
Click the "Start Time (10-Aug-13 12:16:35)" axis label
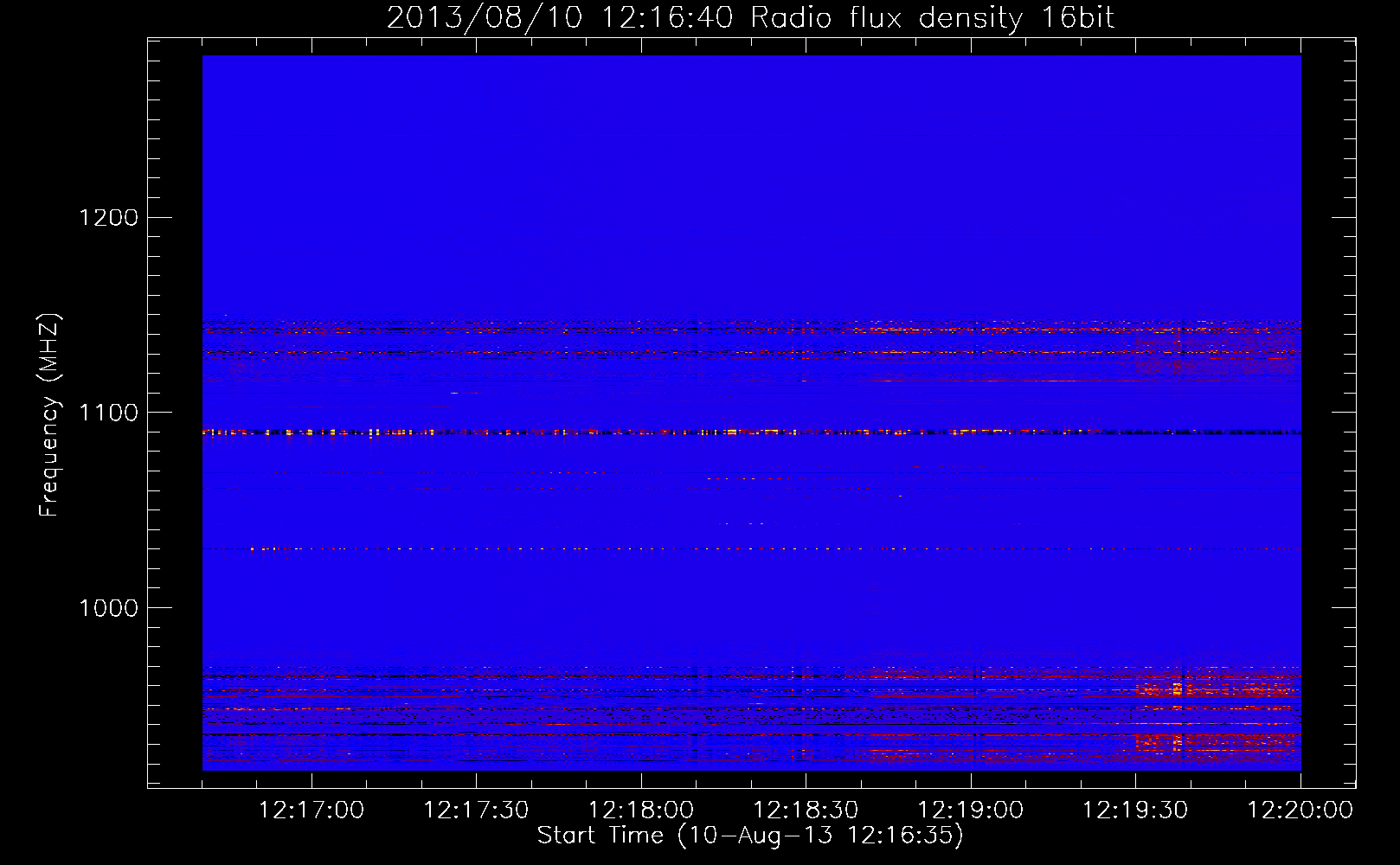750,836
